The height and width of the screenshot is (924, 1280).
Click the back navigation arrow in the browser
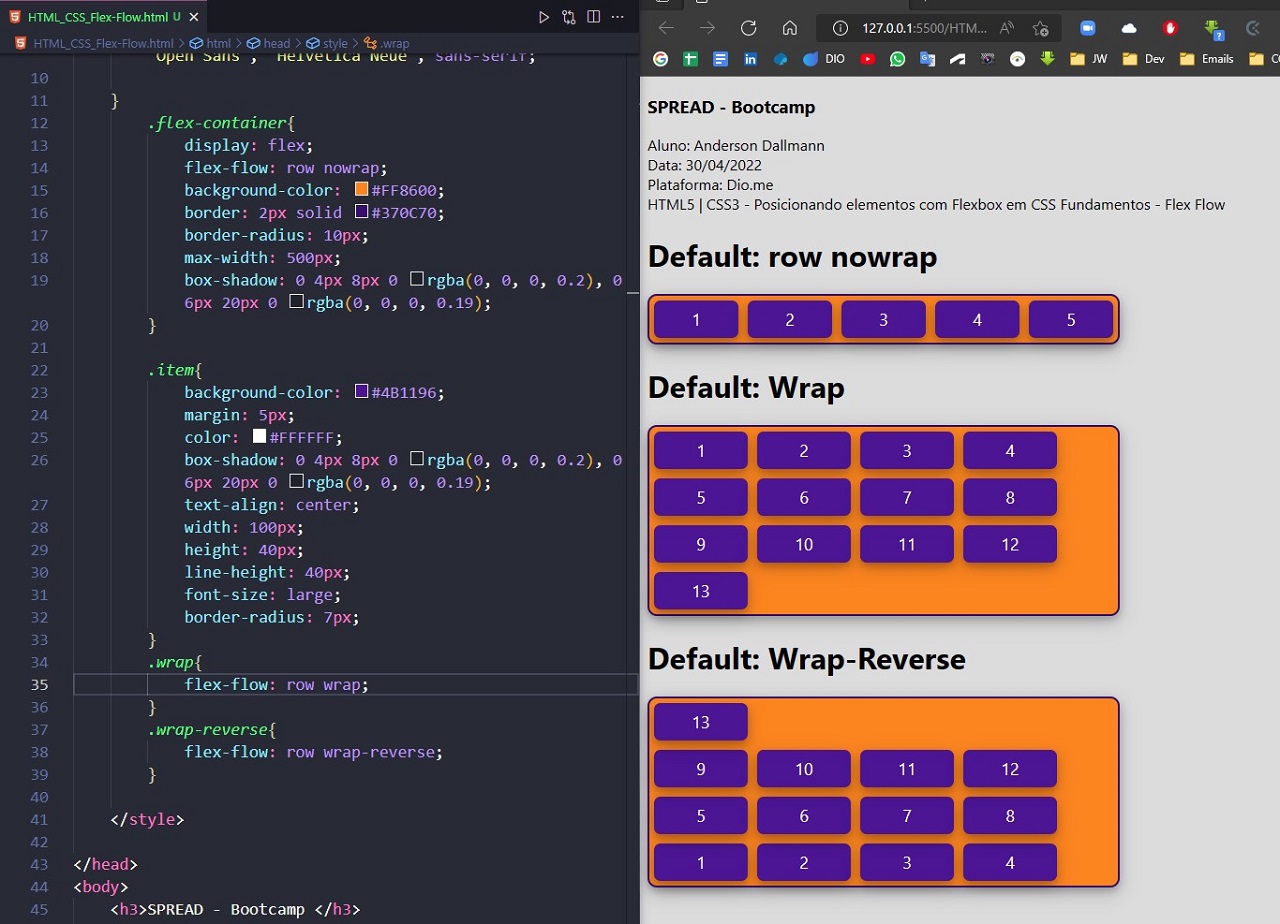point(666,28)
